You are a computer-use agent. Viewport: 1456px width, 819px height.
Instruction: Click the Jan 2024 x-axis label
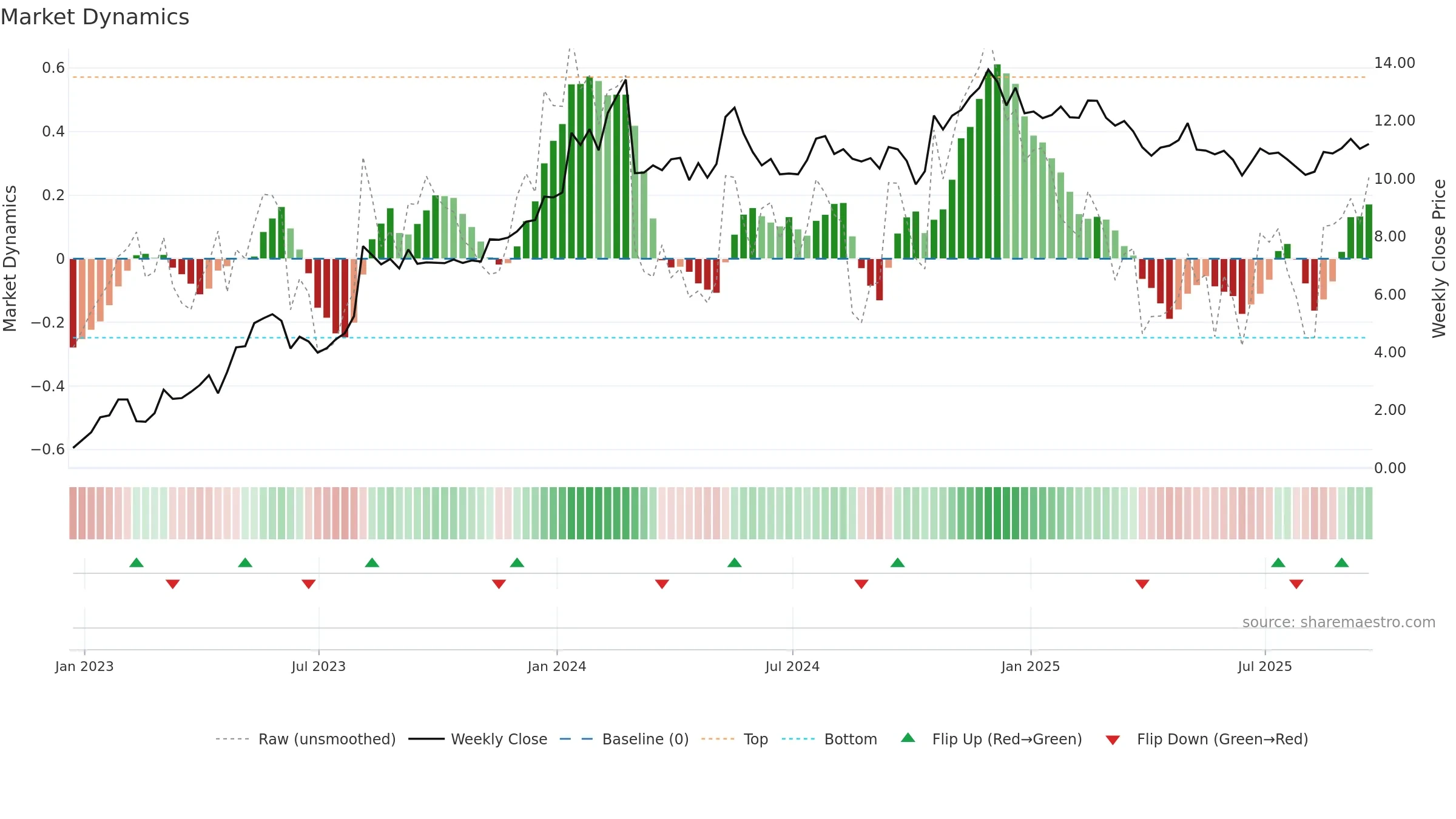tap(557, 666)
